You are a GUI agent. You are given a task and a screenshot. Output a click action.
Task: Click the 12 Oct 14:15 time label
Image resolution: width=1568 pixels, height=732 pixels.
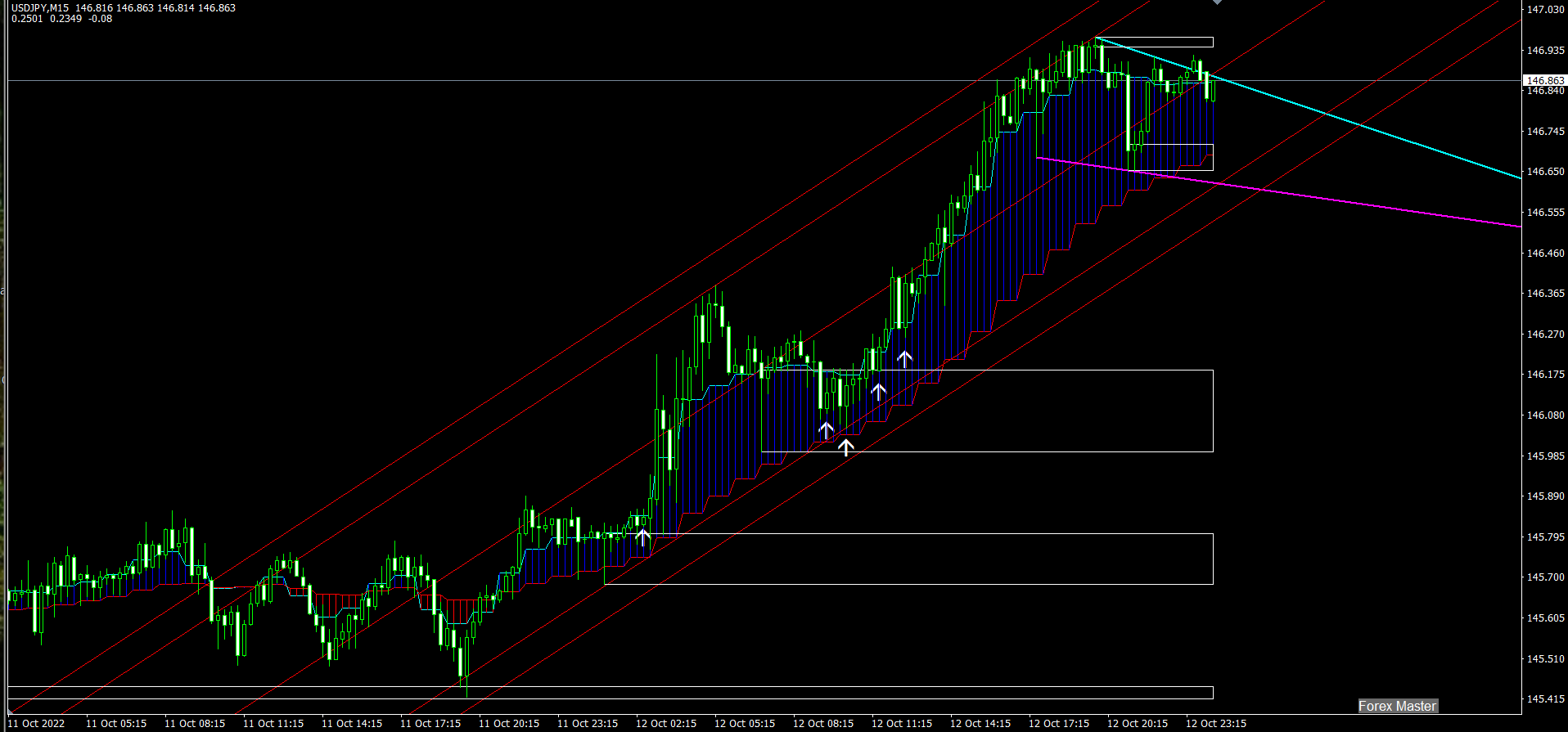click(980, 724)
